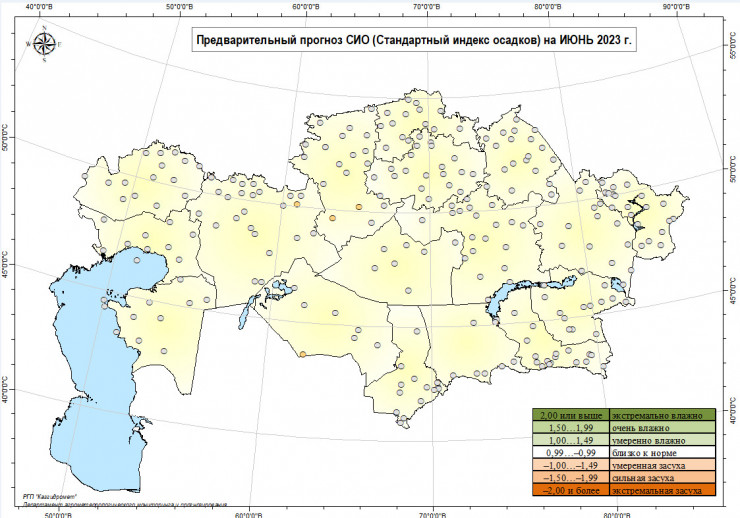Click the compass rose icon
The image size is (740, 518).
(x=44, y=44)
